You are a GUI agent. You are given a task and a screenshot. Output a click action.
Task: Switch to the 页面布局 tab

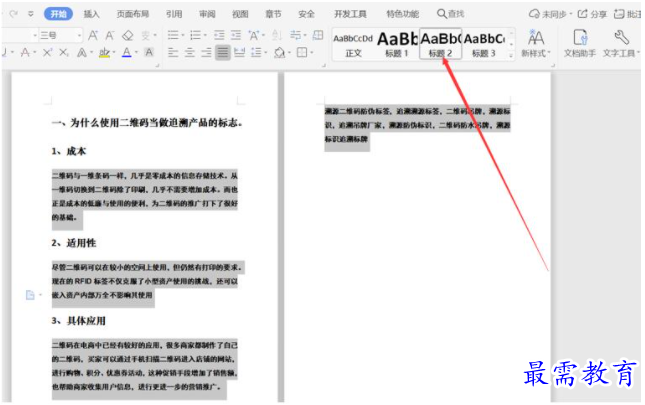point(132,14)
